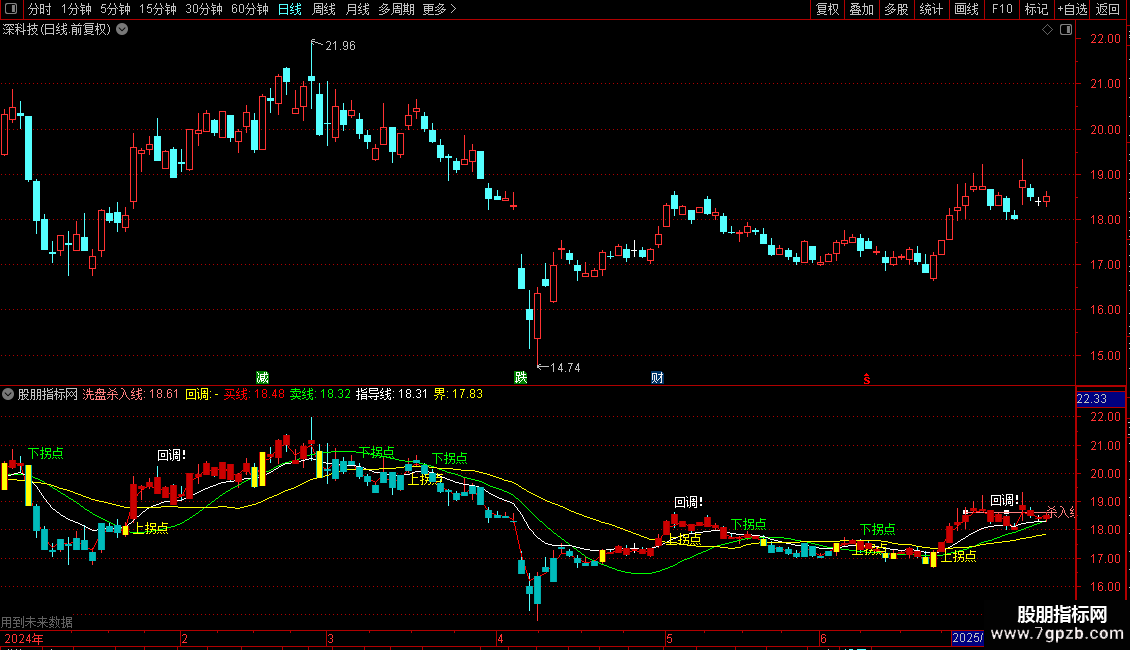Click the 卖线: 18.32 value
The width and height of the screenshot is (1130, 650).
[x=321, y=394]
